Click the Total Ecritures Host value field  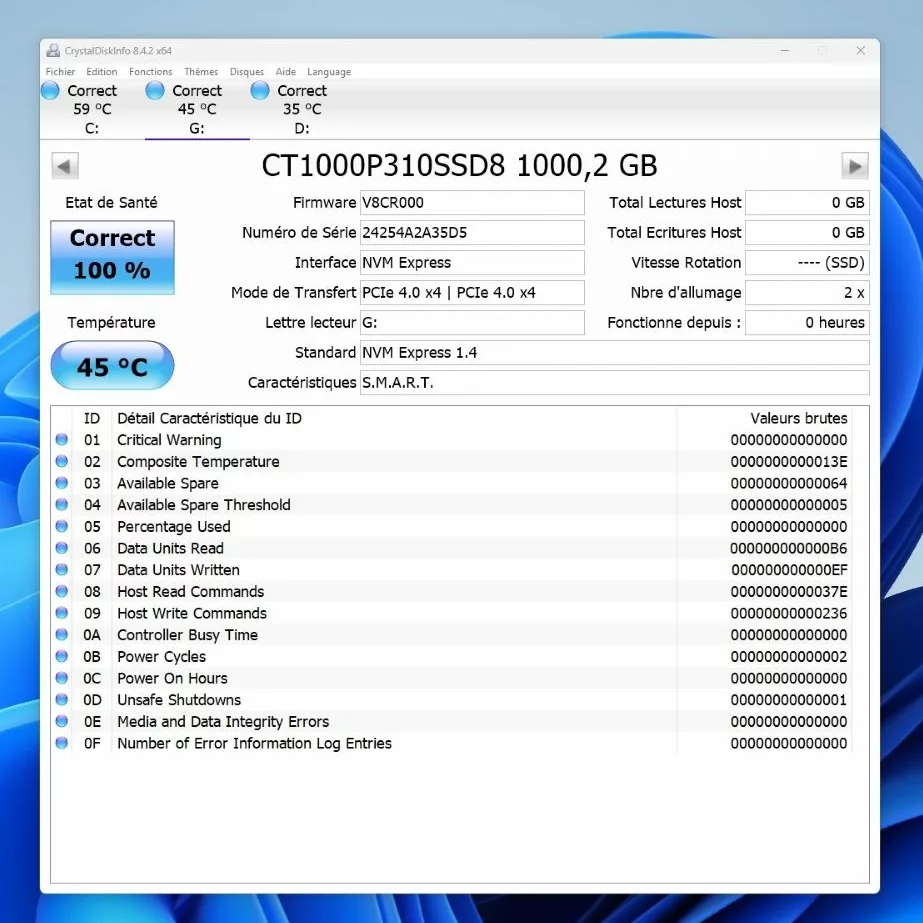click(807, 233)
